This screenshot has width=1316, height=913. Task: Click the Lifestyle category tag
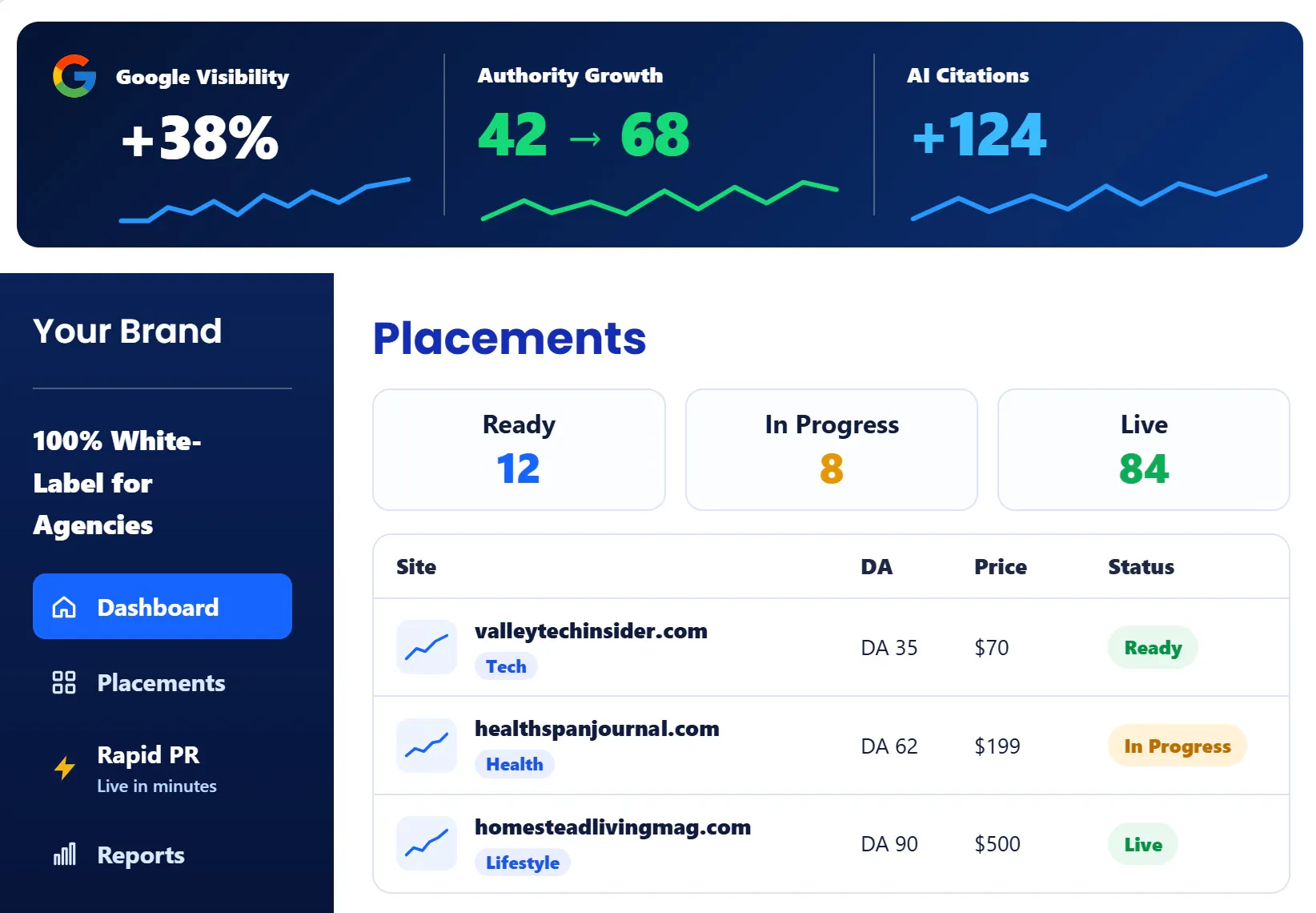(x=523, y=863)
